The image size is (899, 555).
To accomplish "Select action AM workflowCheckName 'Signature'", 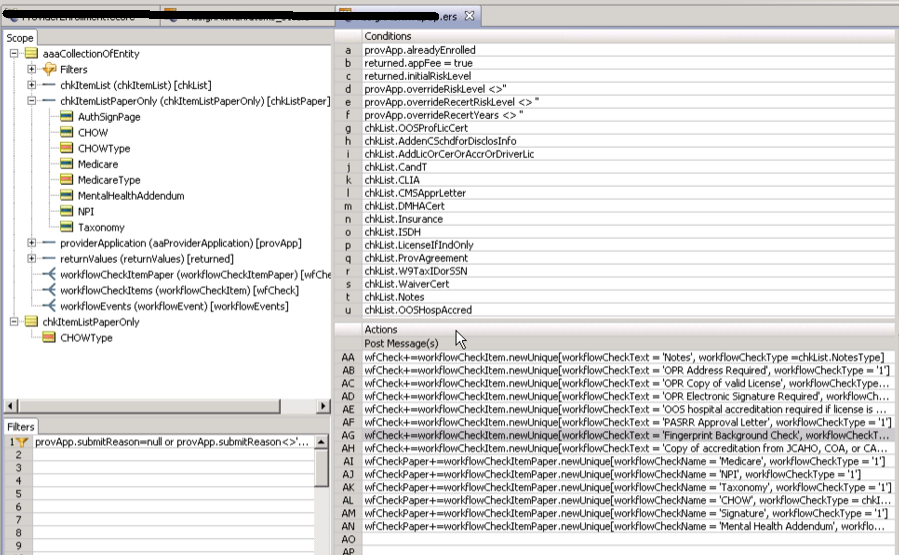I will point(628,513).
